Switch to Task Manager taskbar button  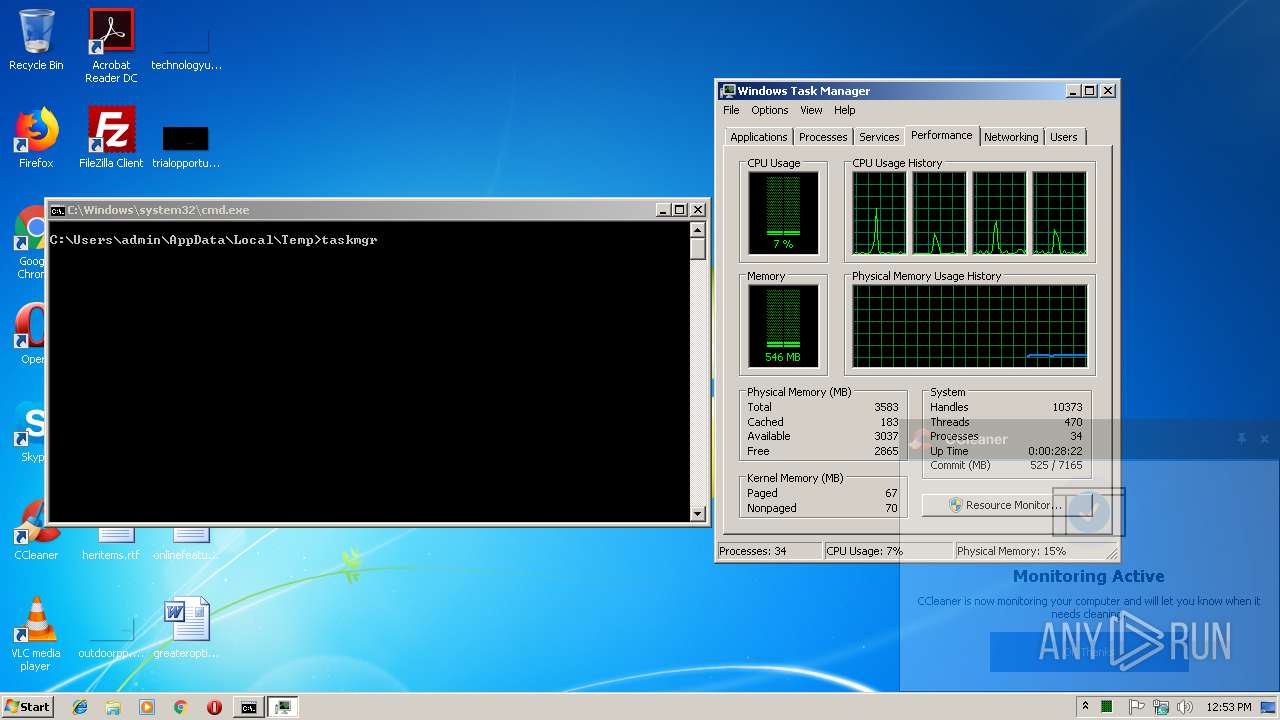[283, 707]
